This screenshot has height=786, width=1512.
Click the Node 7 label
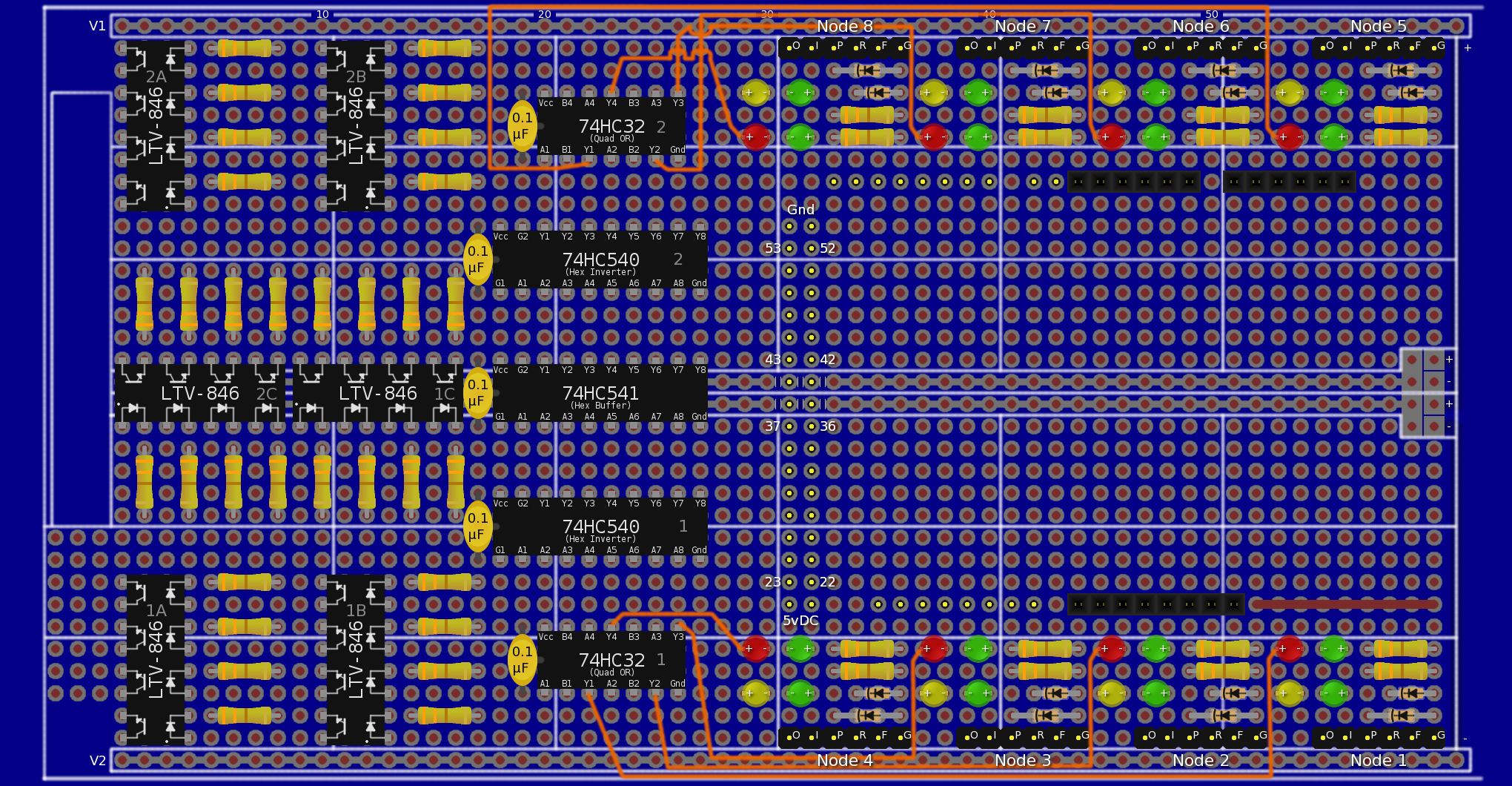pyautogui.click(x=1023, y=26)
